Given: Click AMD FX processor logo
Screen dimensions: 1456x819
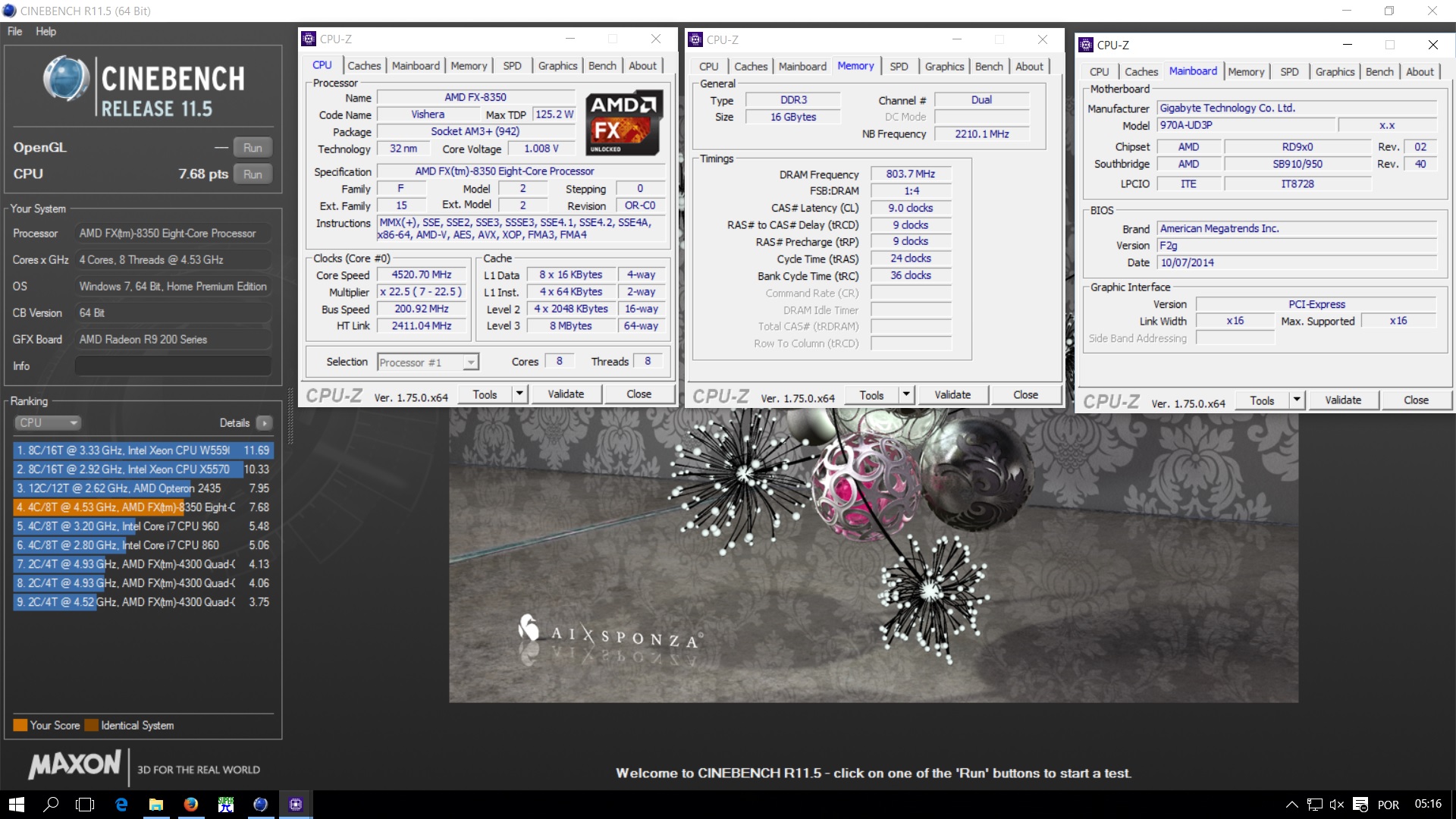Looking at the screenshot, I should click(x=624, y=123).
